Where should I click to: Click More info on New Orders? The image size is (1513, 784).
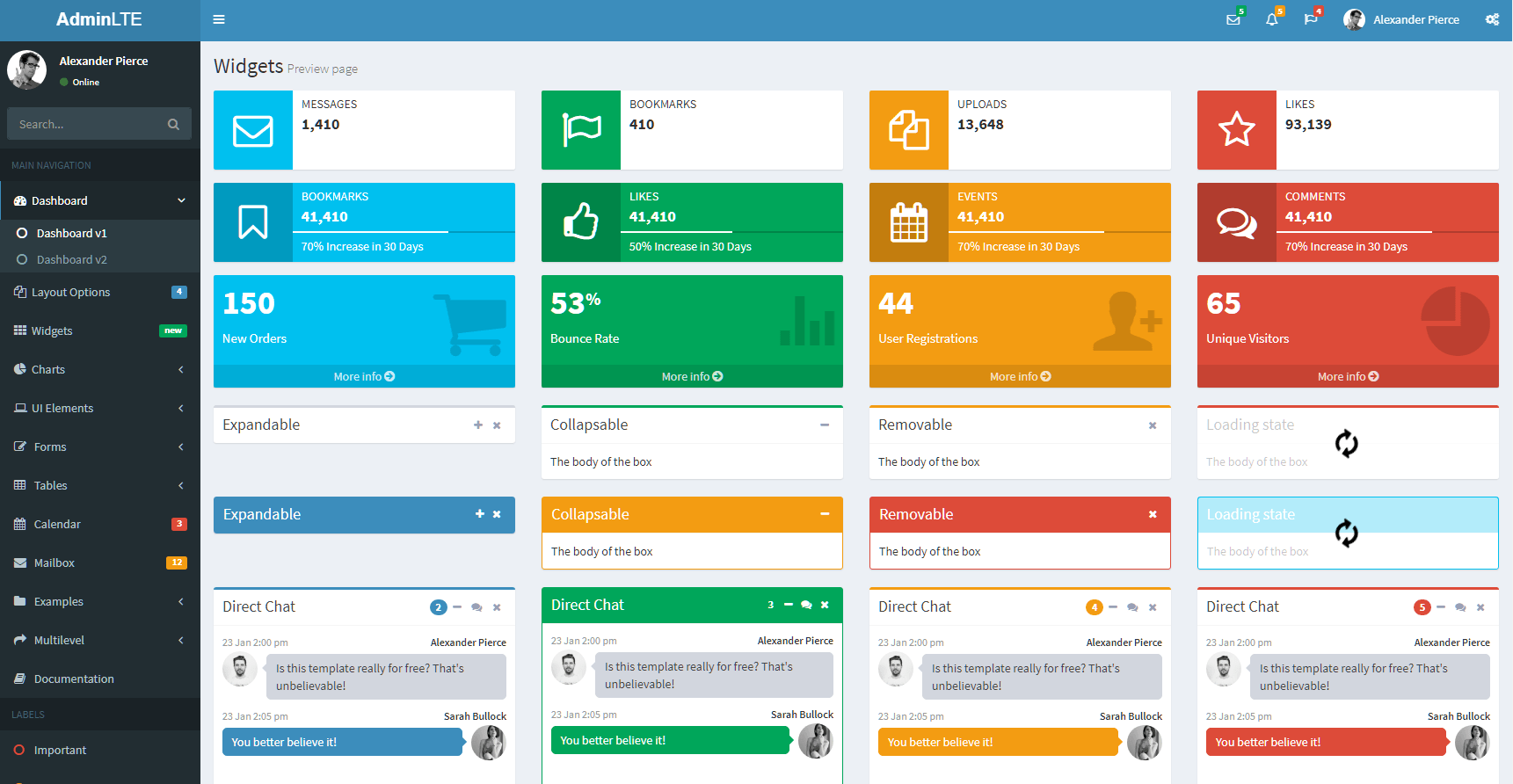364,376
